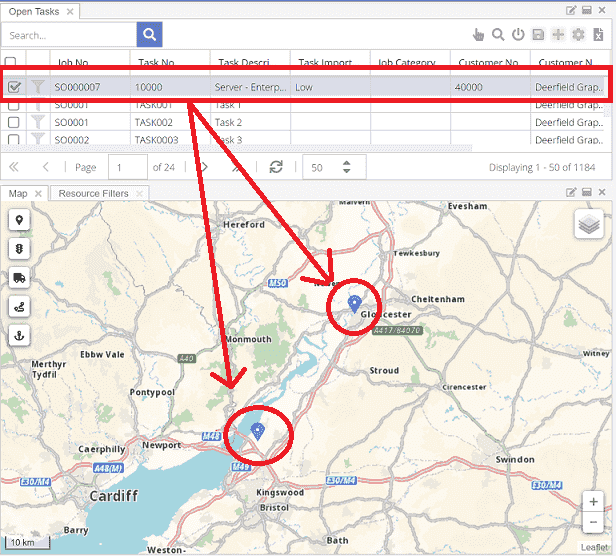Zoom out the map
This screenshot has width=616, height=556.
[x=593, y=523]
